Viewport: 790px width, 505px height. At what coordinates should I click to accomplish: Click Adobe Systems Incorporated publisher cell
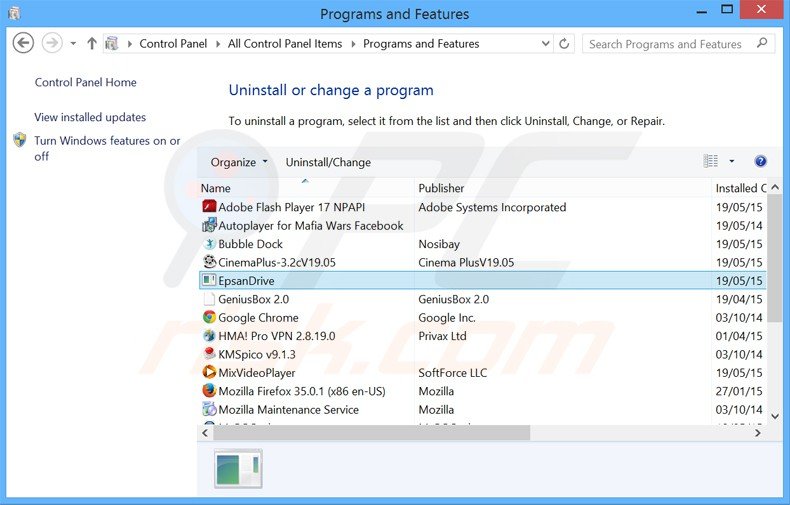pyautogui.click(x=492, y=207)
